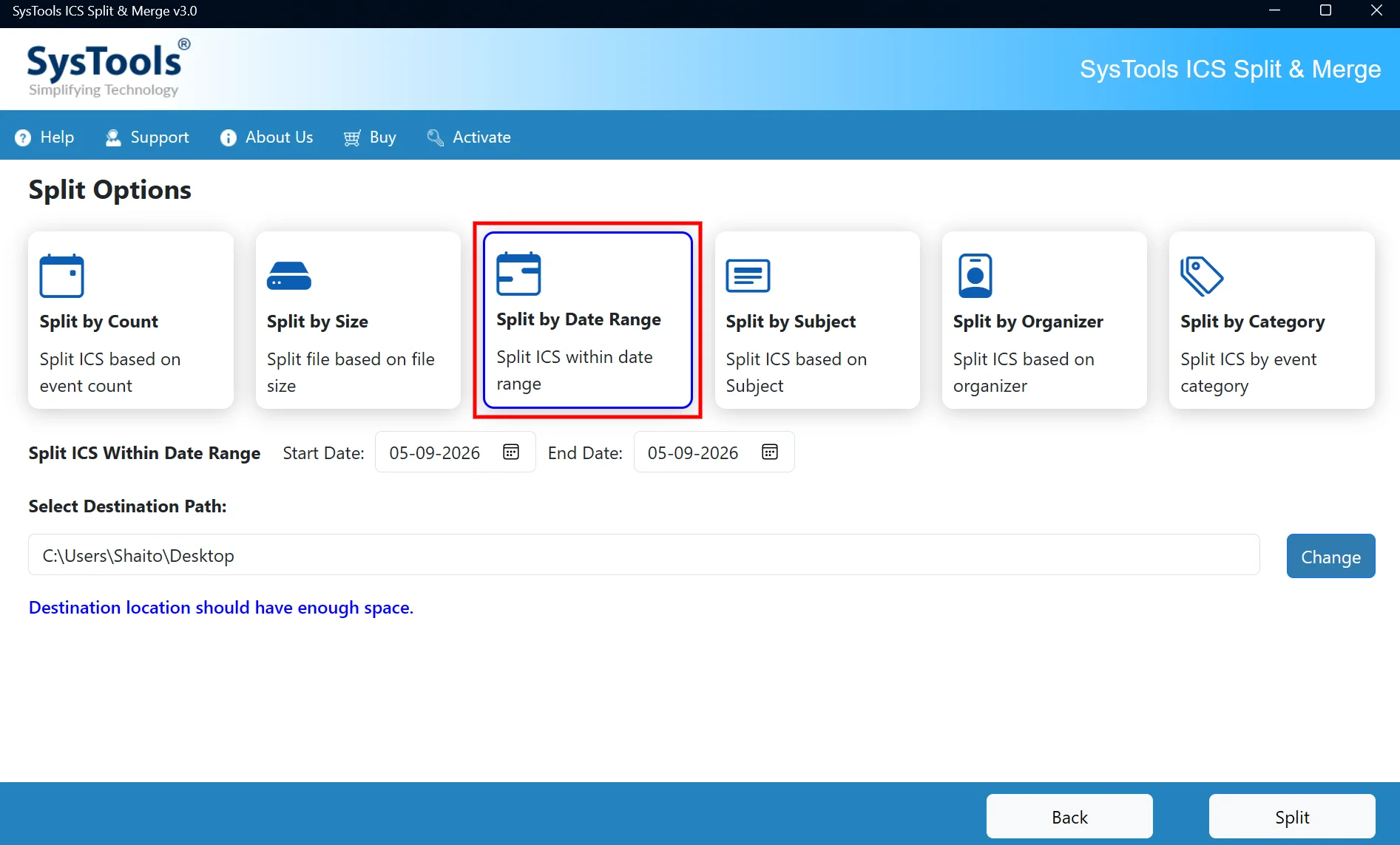Viewport: 1400px width, 845px height.
Task: Click the Buy shopping cart icon
Action: coord(352,138)
